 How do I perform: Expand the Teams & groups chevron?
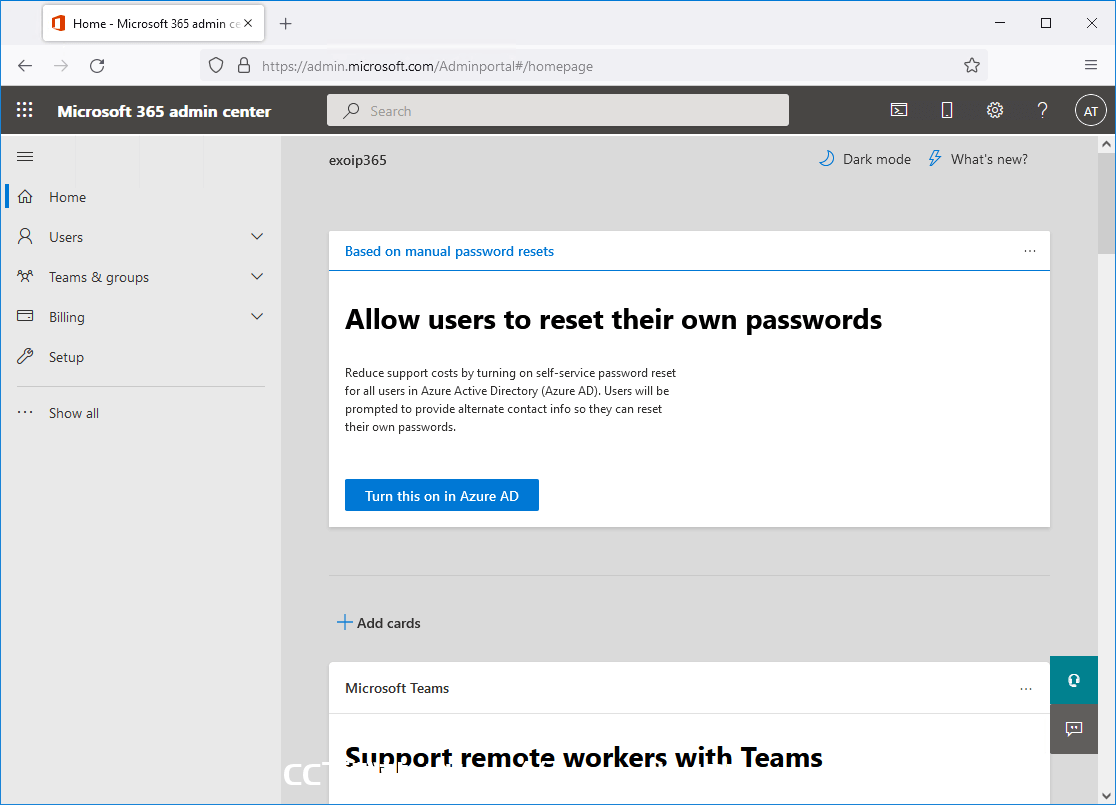(x=257, y=276)
